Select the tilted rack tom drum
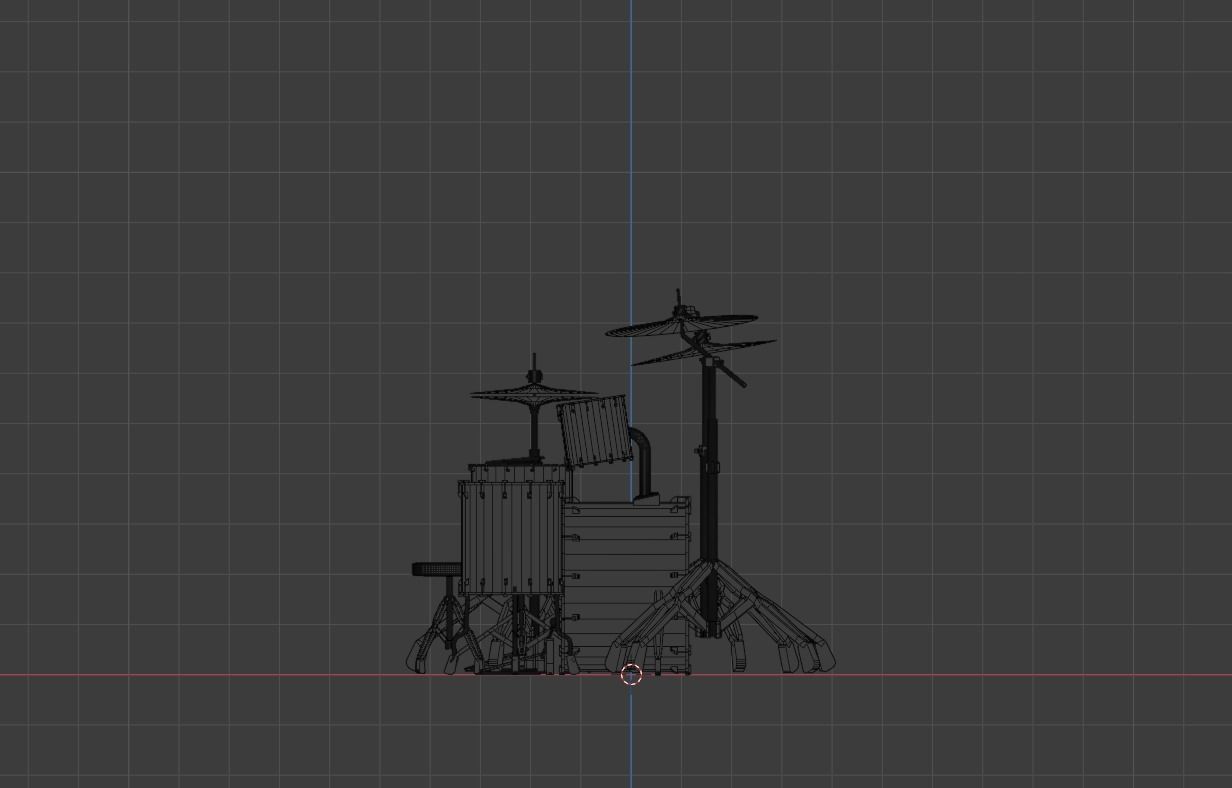 [595, 432]
